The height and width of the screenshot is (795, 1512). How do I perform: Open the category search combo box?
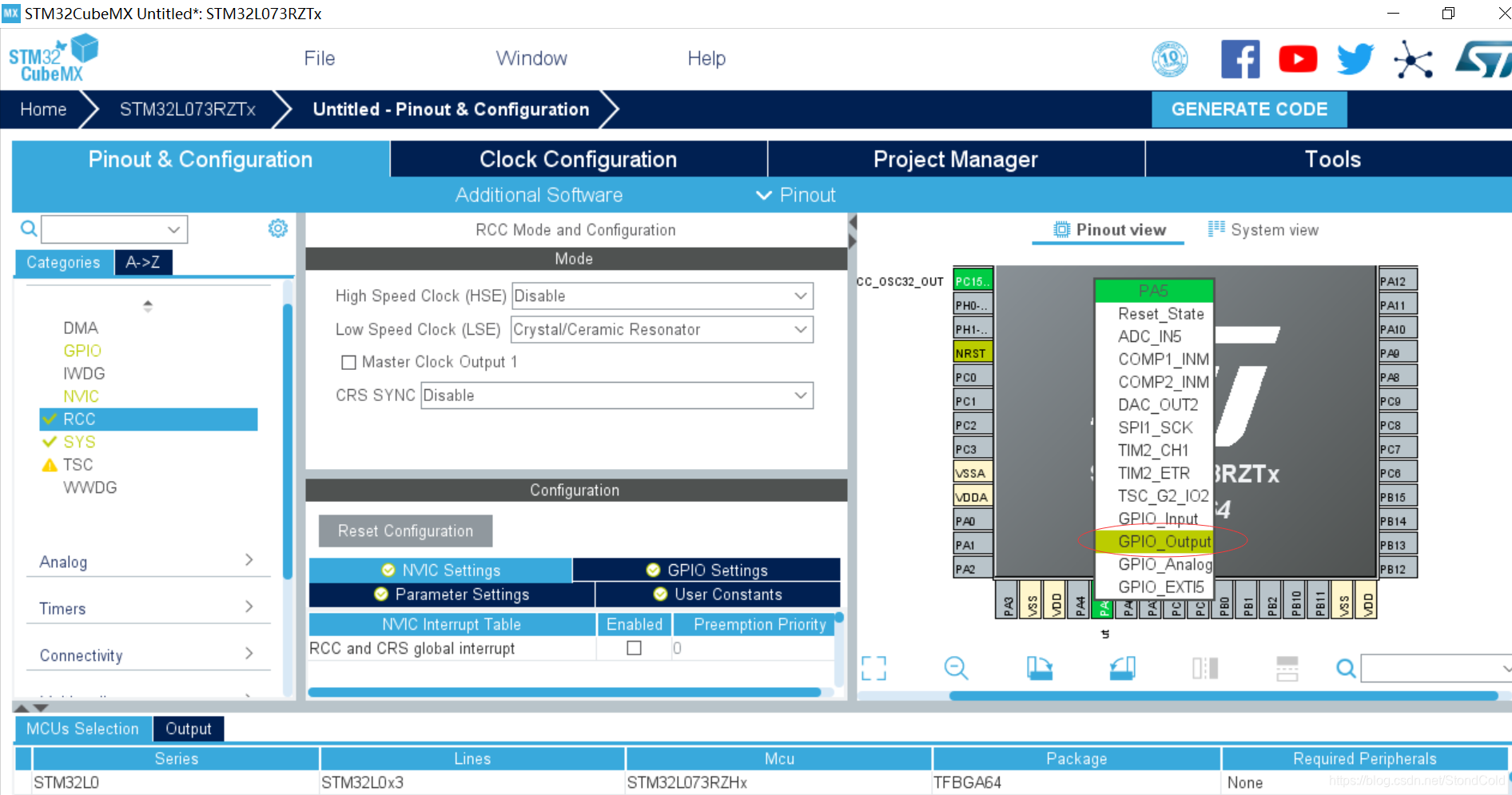click(114, 229)
